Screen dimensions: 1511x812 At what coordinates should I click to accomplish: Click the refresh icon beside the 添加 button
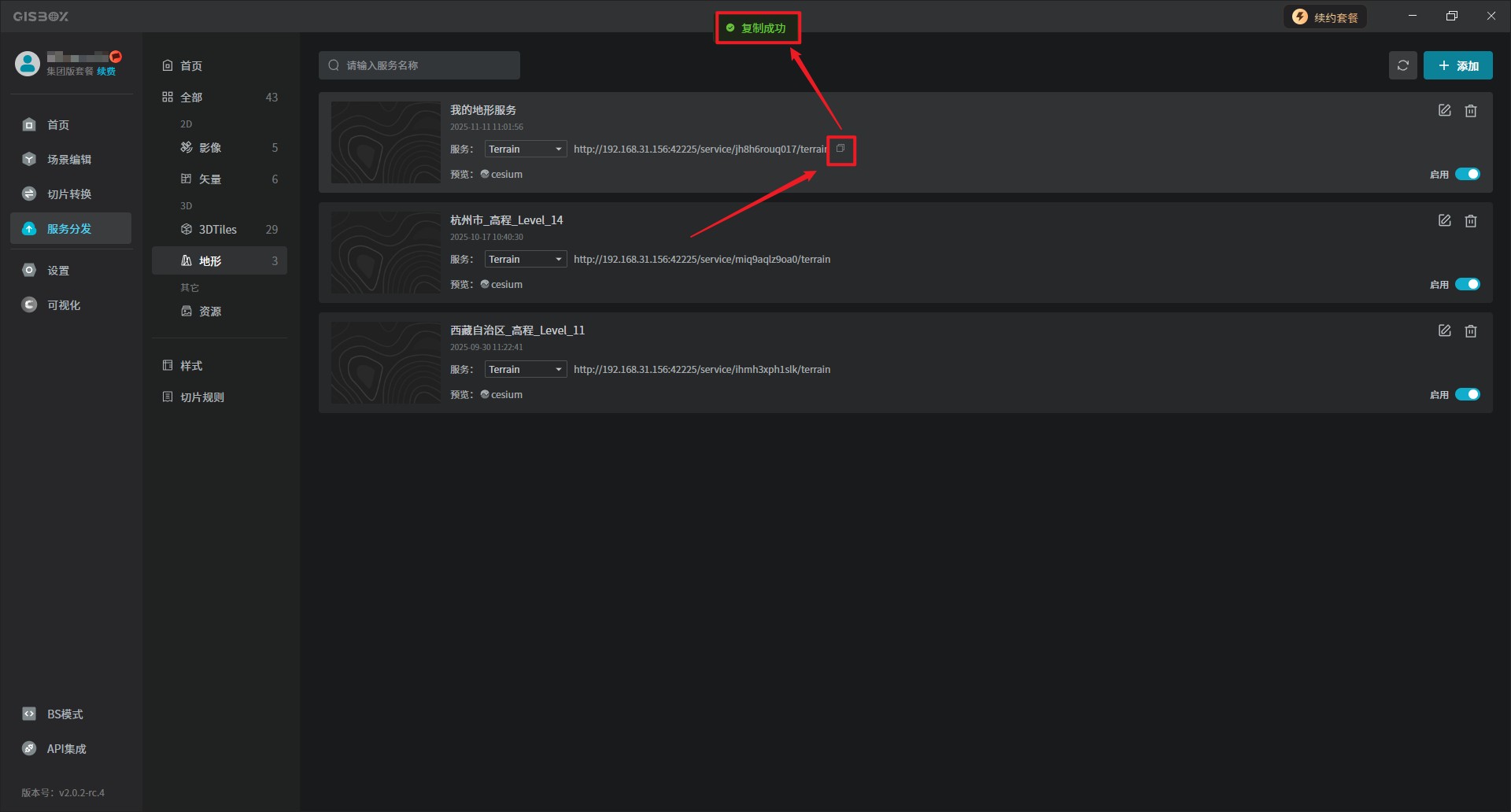[x=1402, y=65]
